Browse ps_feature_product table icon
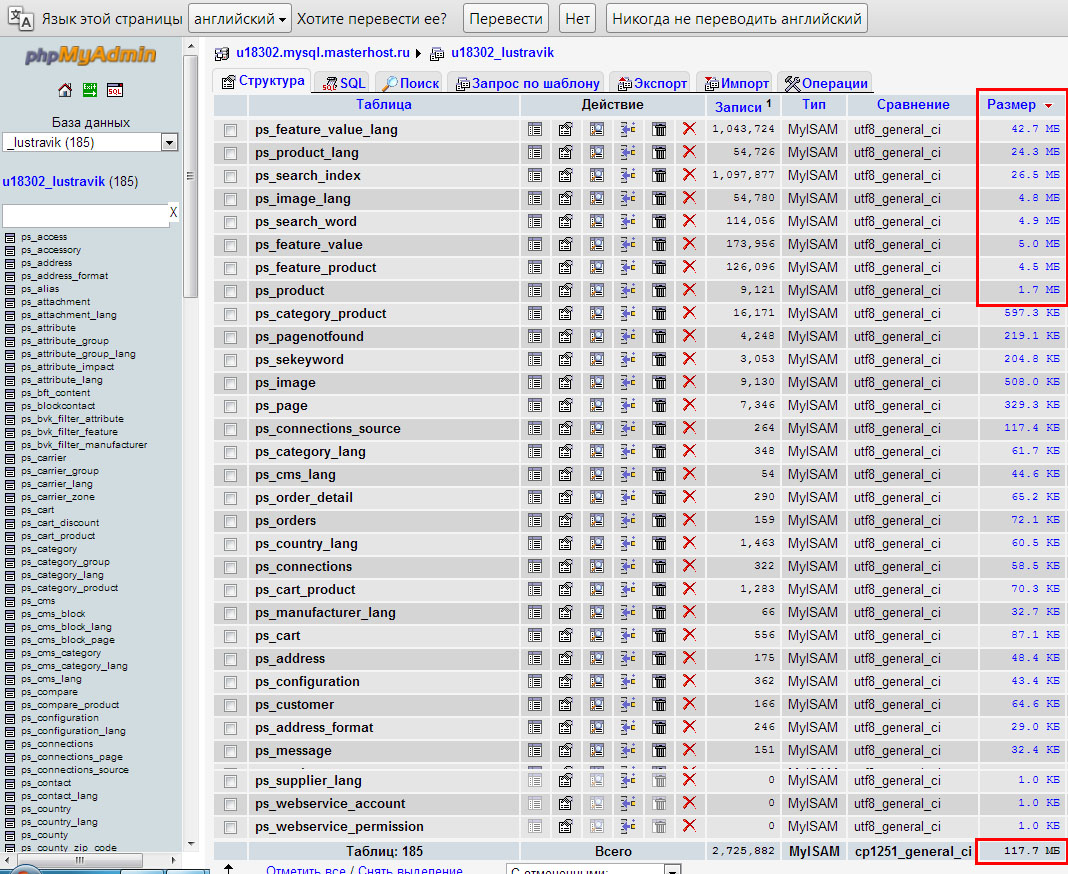Image resolution: width=1068 pixels, height=874 pixels. point(535,267)
